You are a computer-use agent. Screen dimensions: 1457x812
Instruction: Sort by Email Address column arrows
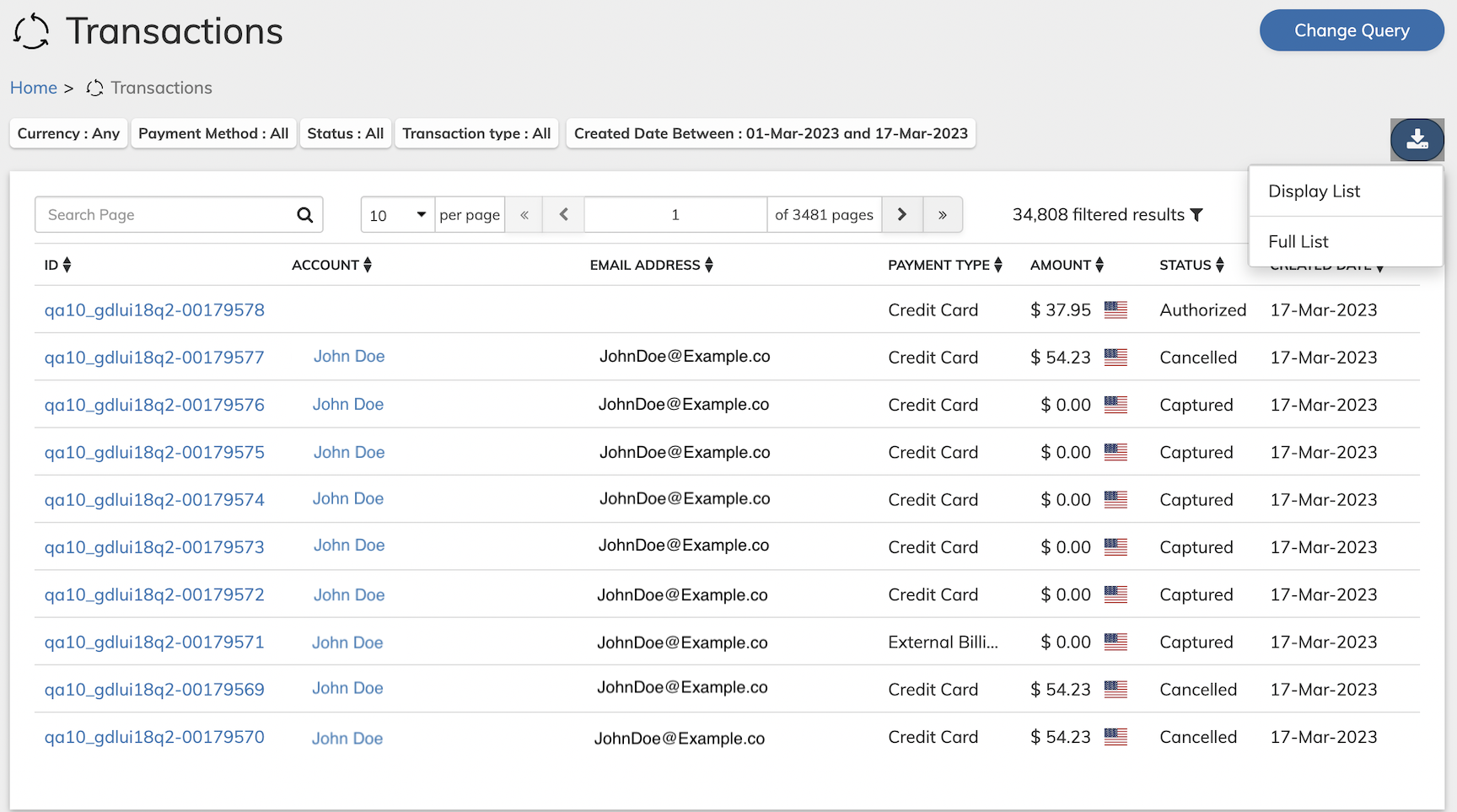click(709, 265)
